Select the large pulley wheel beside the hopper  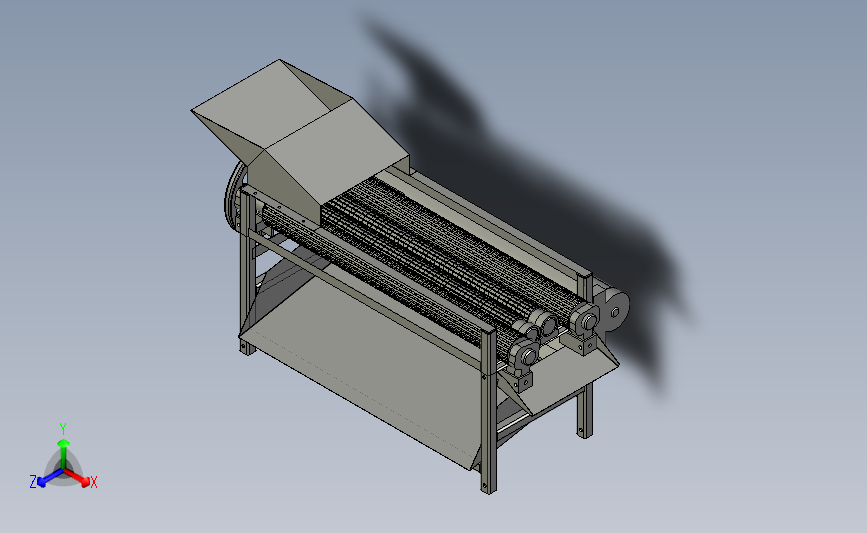(x=234, y=195)
